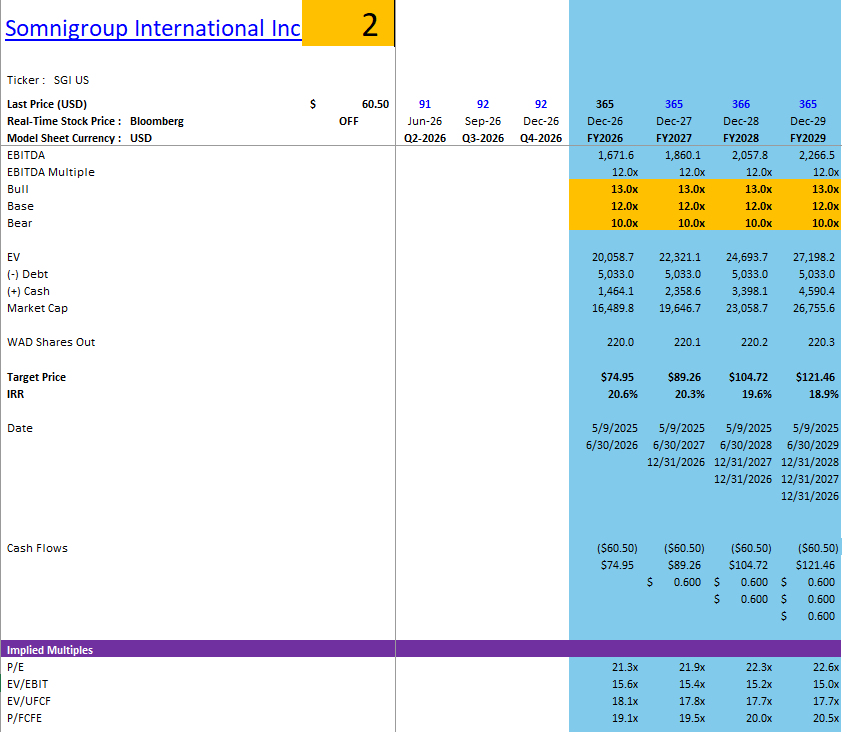
Task: Click FY2029 target price $121.46 in Target Price row
Action: coord(815,377)
